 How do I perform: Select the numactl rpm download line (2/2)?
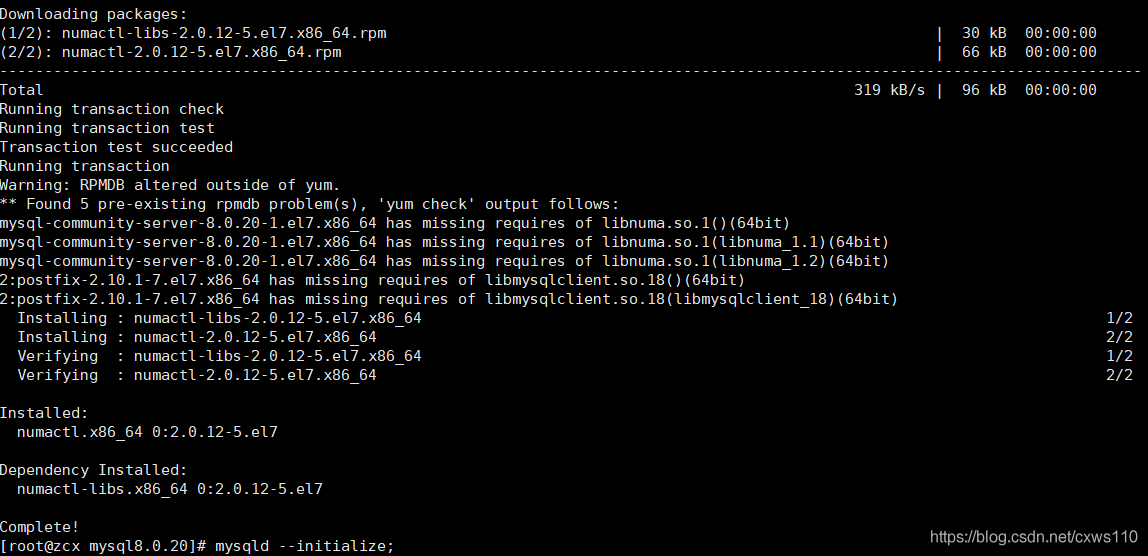pyautogui.click(x=170, y=52)
